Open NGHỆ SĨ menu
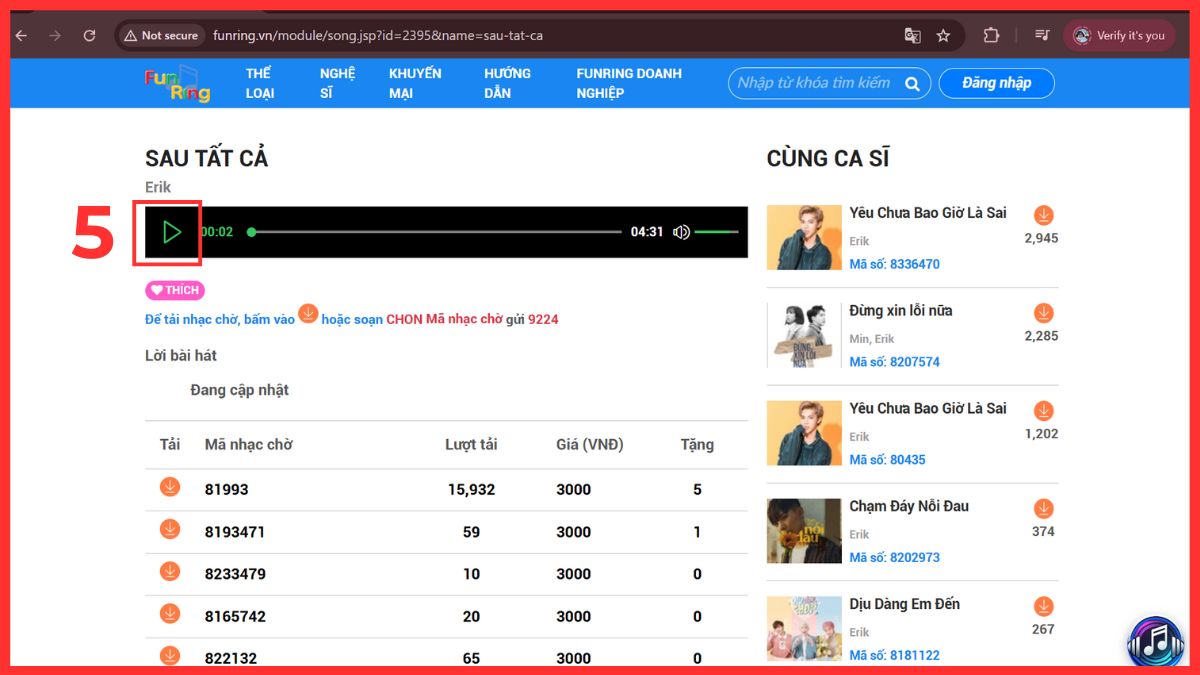 (x=337, y=83)
